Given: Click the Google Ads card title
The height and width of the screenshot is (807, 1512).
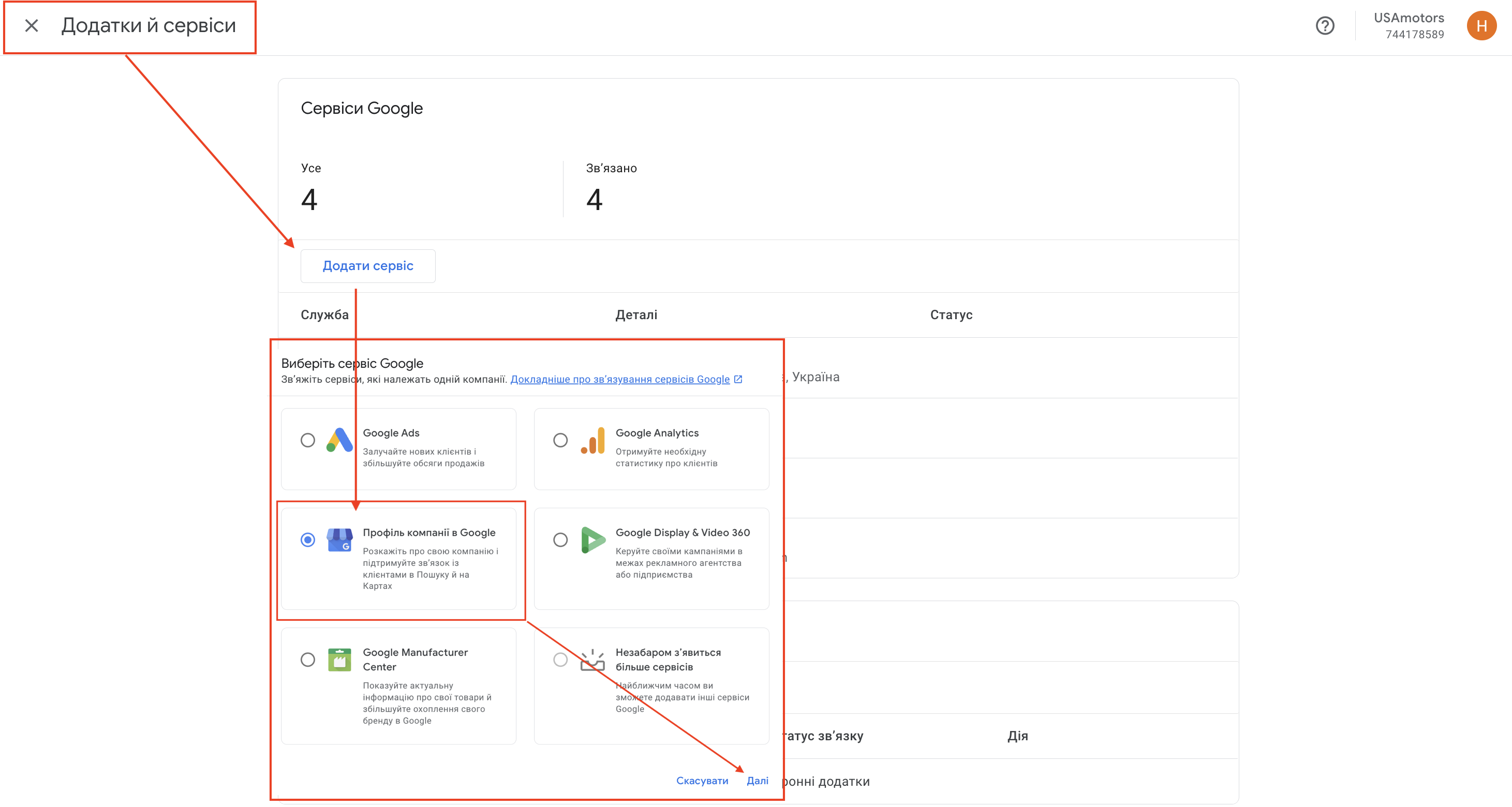Looking at the screenshot, I should (x=391, y=433).
